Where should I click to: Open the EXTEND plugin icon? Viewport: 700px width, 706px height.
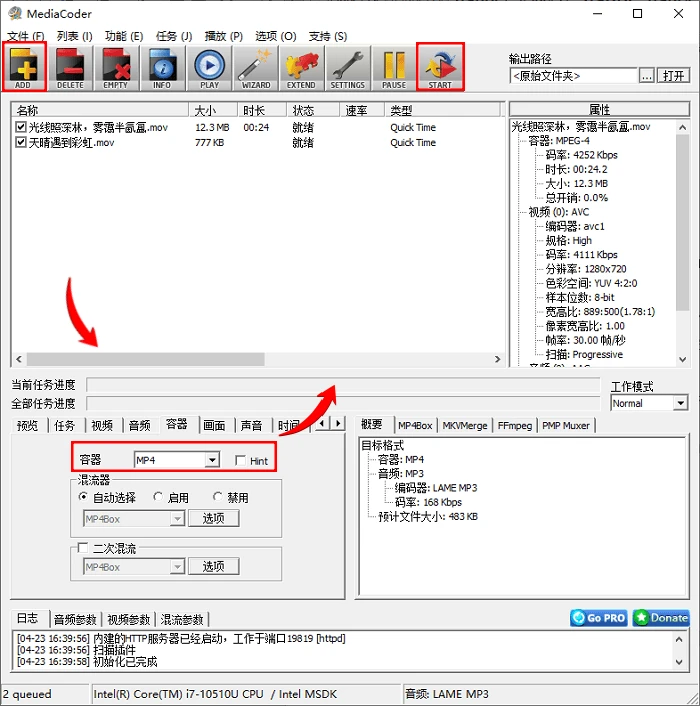[x=301, y=68]
